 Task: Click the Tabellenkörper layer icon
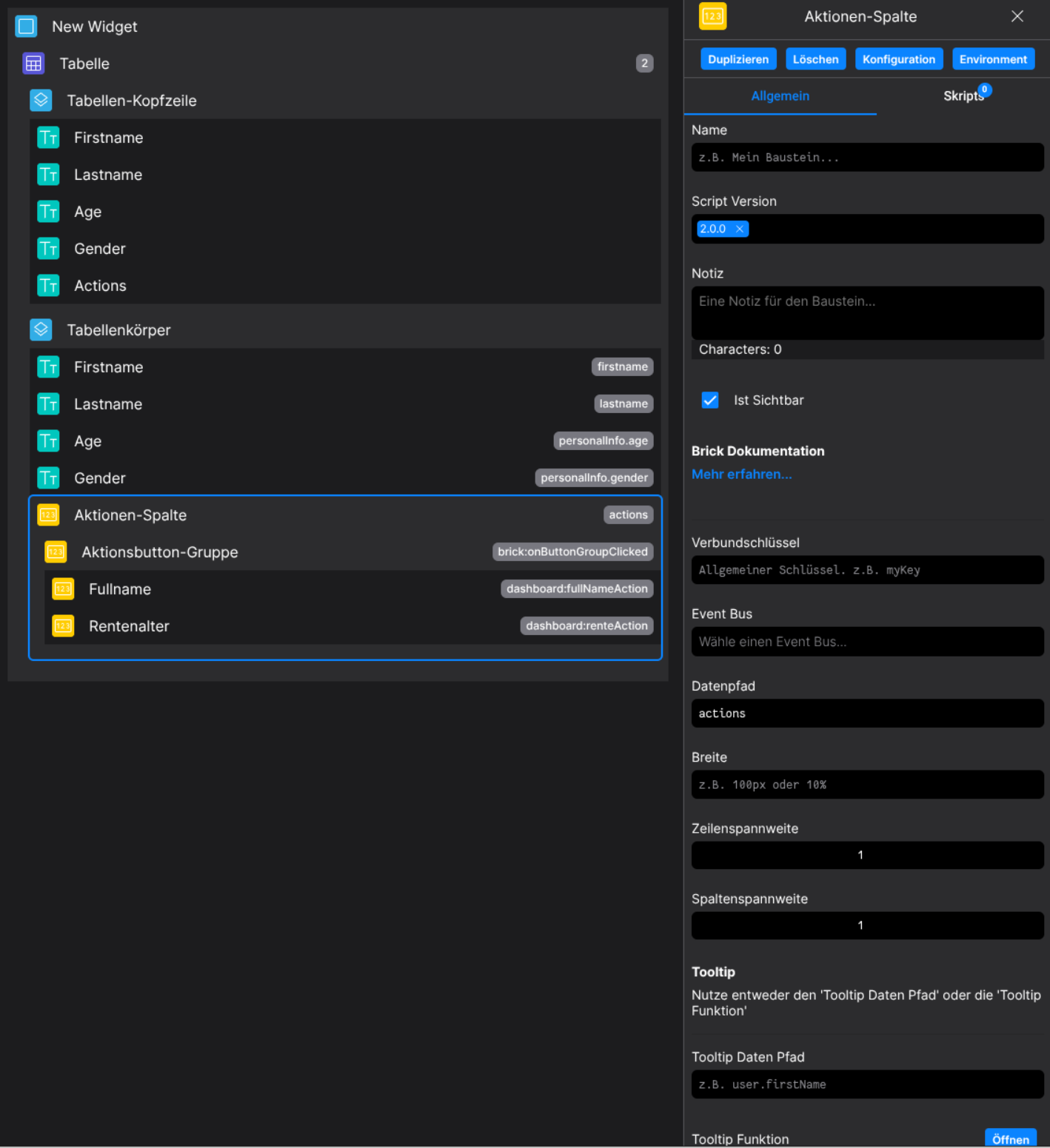[x=41, y=330]
